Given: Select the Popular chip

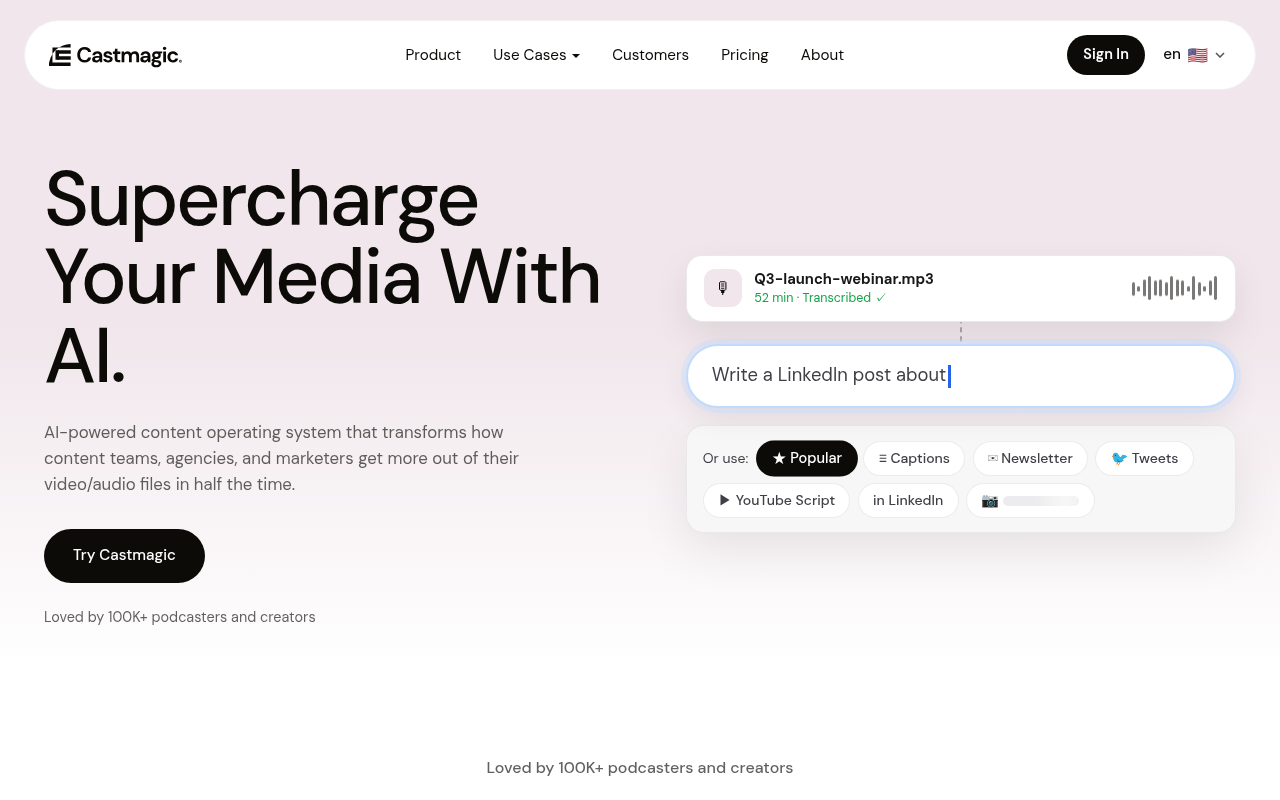Looking at the screenshot, I should pyautogui.click(x=807, y=458).
